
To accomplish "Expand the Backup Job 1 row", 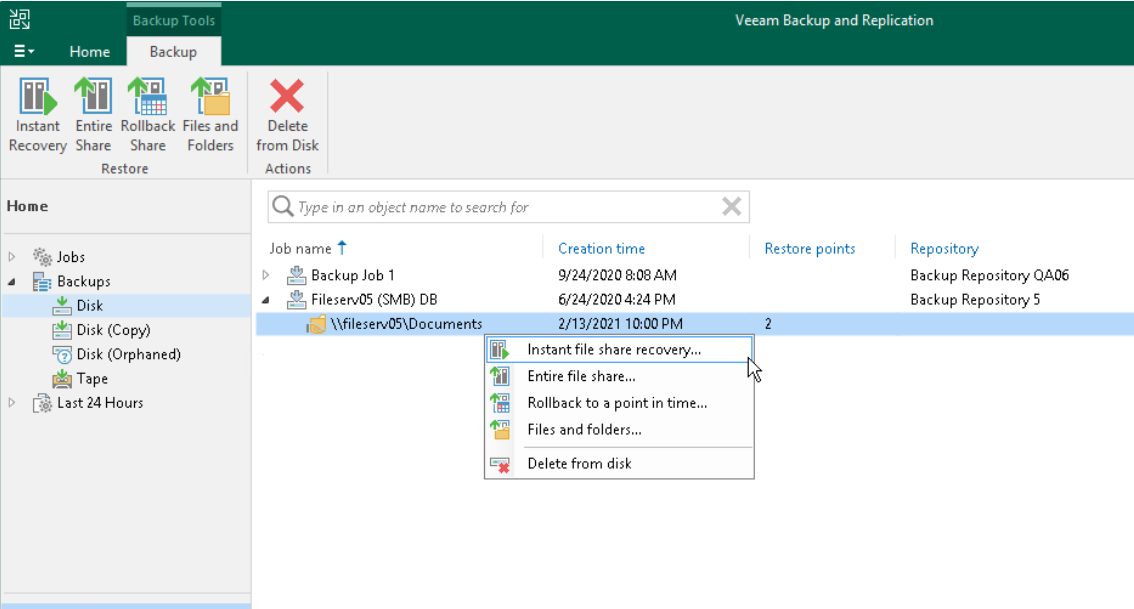I will click(x=266, y=275).
